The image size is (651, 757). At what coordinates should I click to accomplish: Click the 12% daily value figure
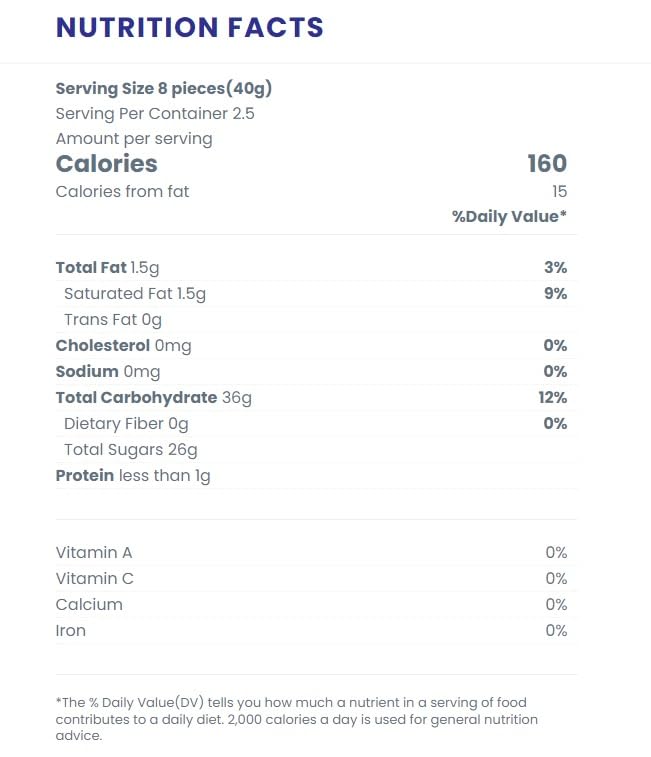552,398
